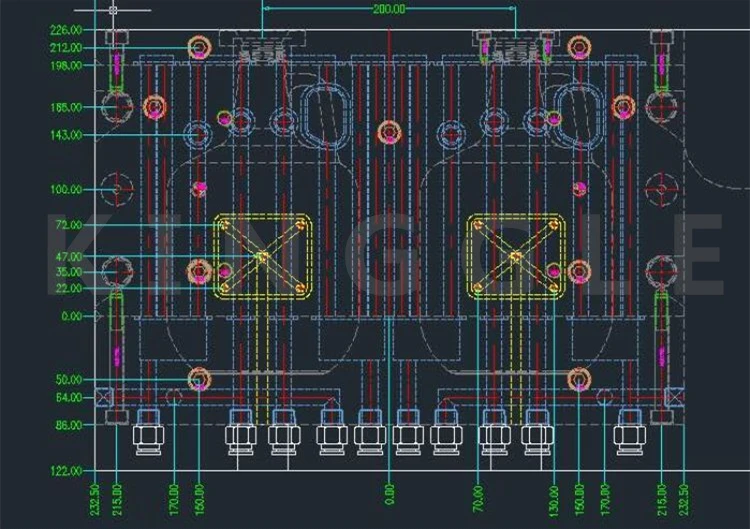Select the 100.00 dimension label on left
Screen dimensions: 750x529
click(66, 189)
